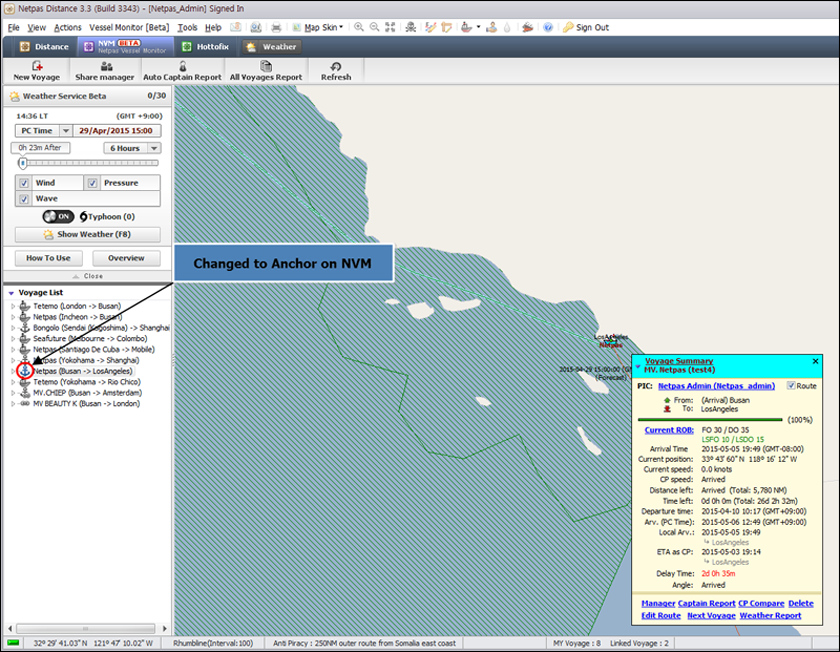Open the Vessel Monitor [Beta] menu
Screen dimensions: 840x652
click(x=129, y=27)
